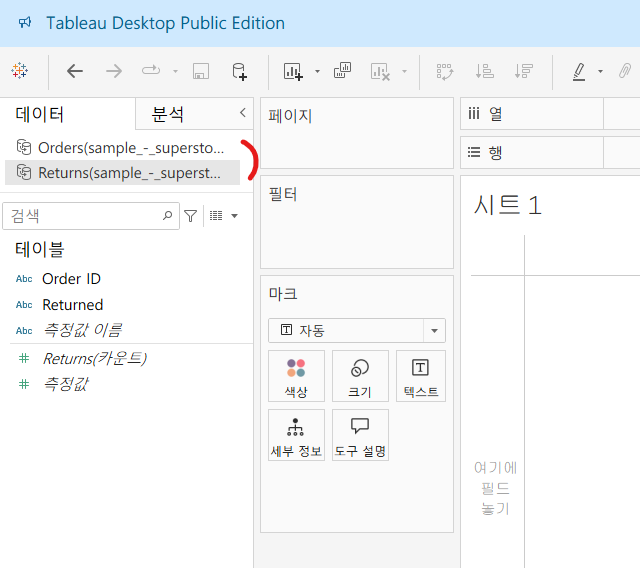Click the 행 rows shelf
This screenshot has height=568, width=640.
point(550,152)
